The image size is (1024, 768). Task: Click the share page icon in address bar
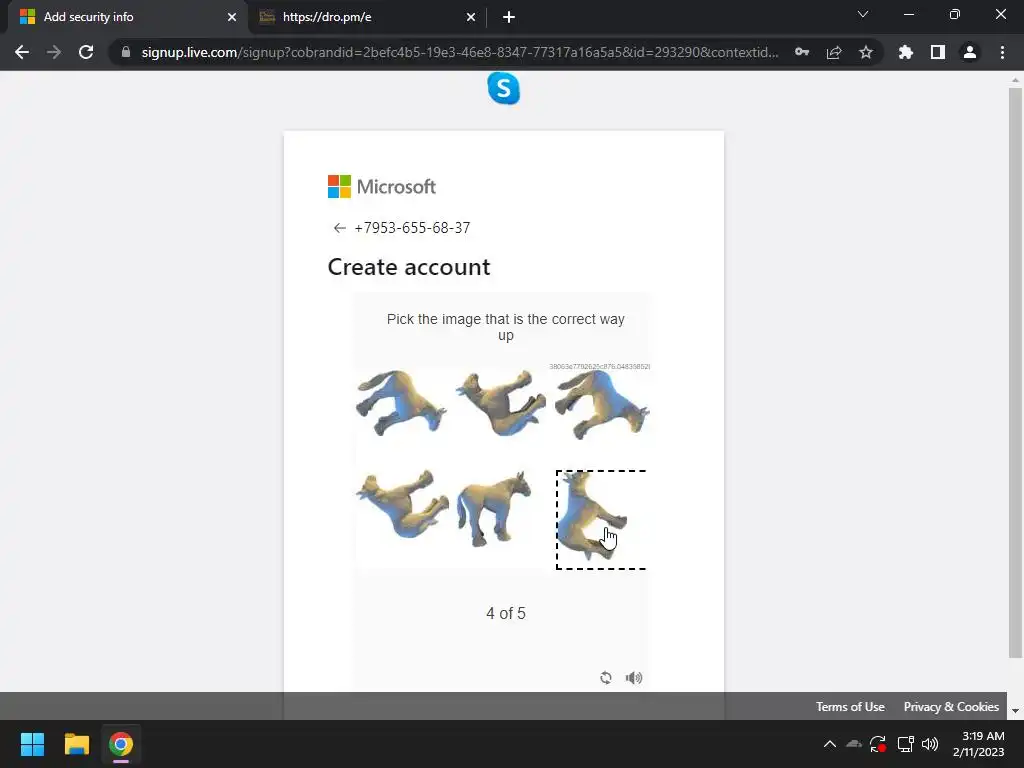tap(834, 52)
